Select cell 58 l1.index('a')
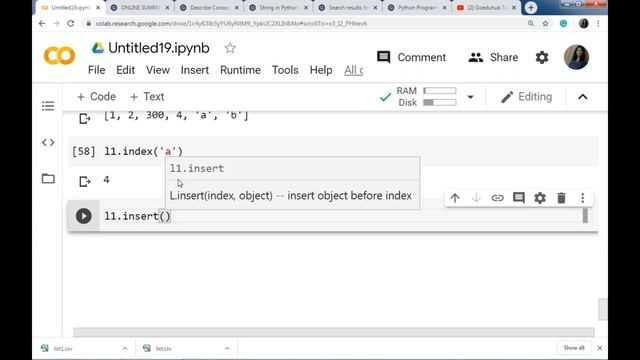 333,151
